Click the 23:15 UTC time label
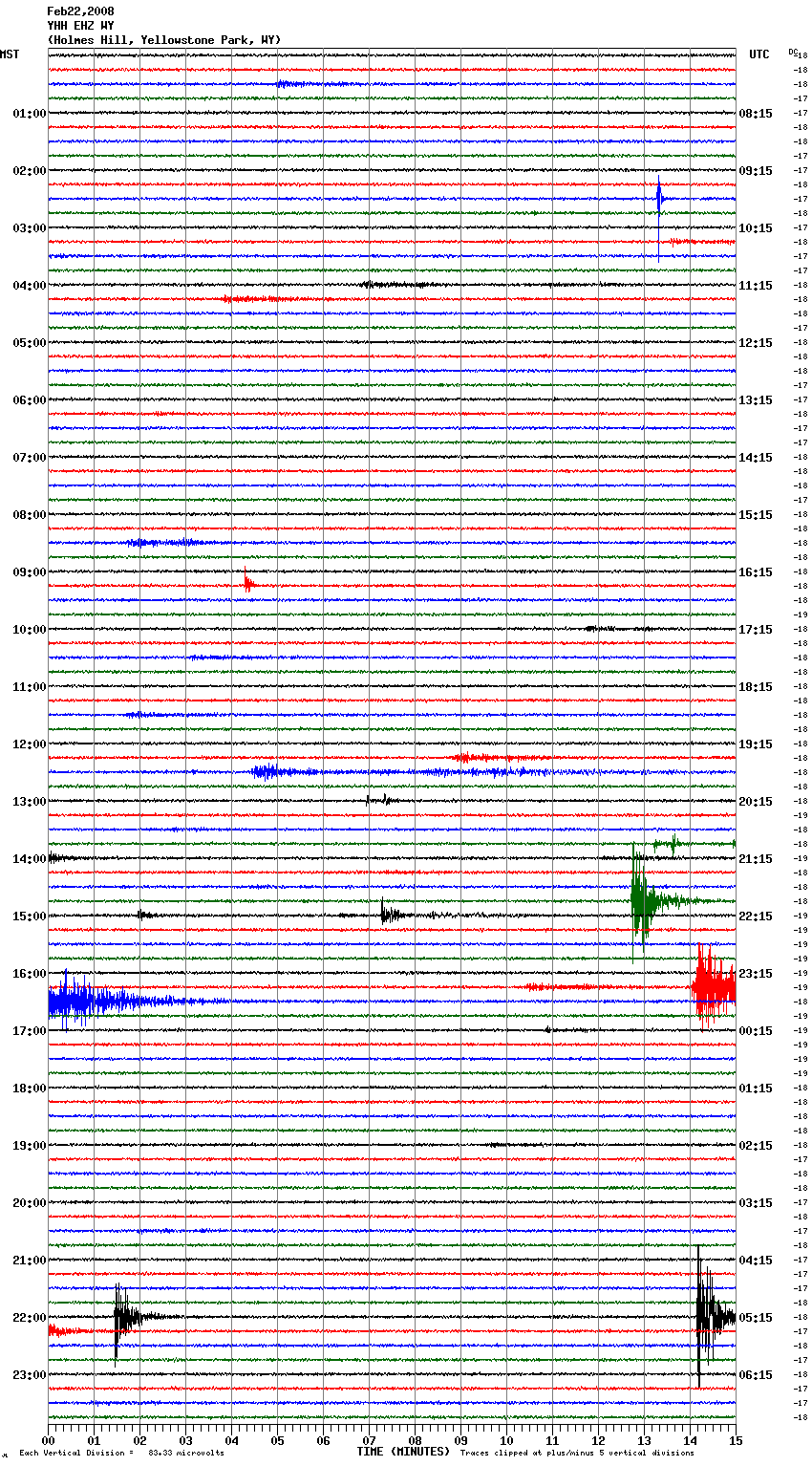The width and height of the screenshot is (812, 1466). pos(756,974)
